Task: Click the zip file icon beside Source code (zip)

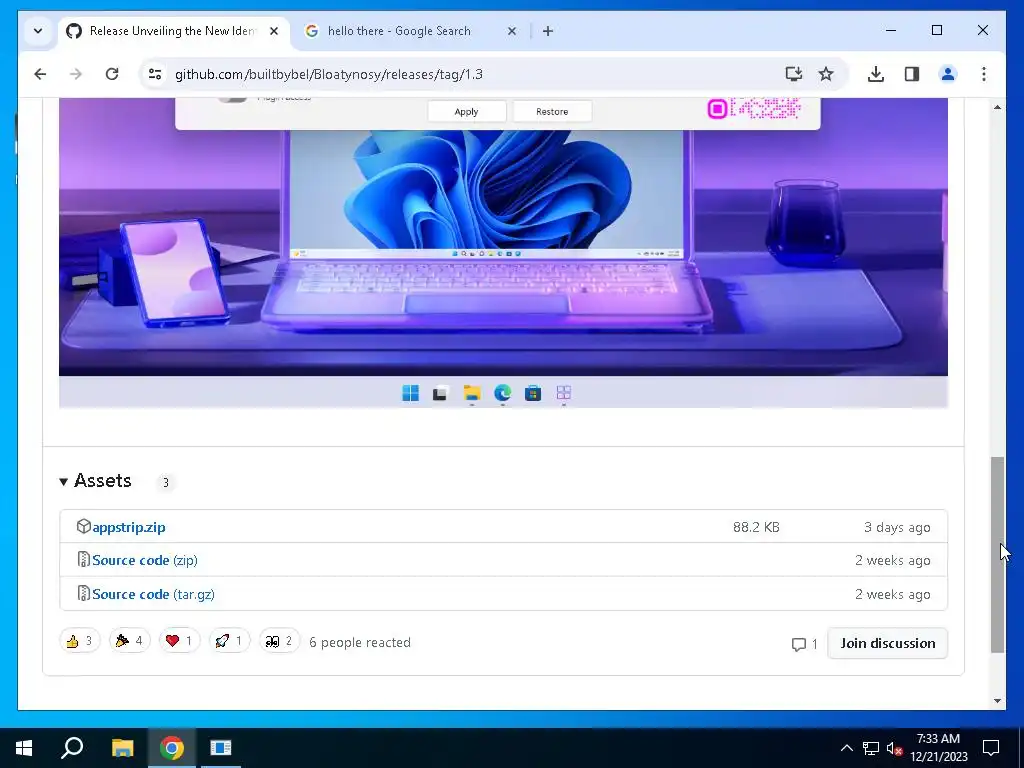Action: [x=84, y=560]
